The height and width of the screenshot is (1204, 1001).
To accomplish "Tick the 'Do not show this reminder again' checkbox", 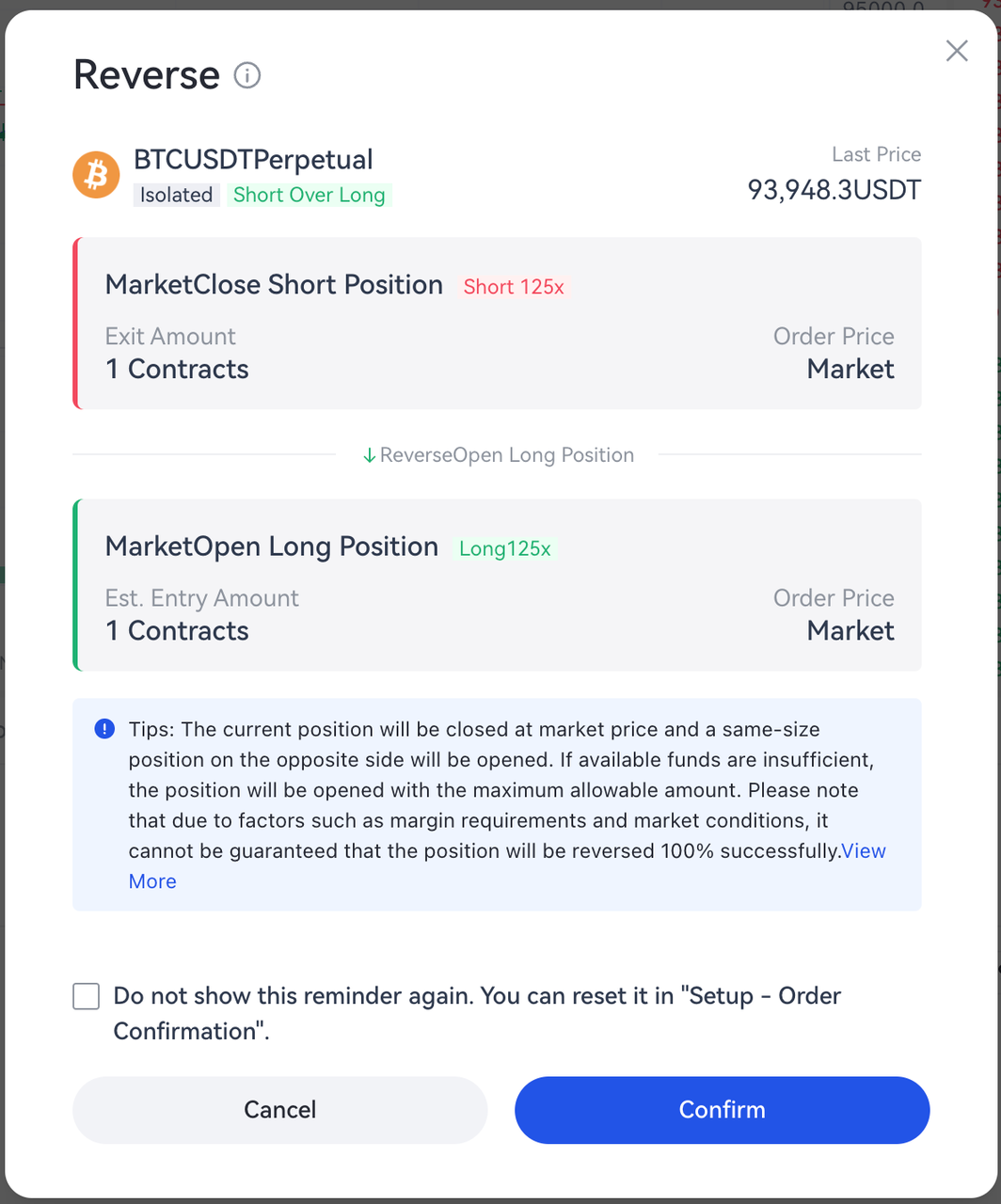I will click(87, 996).
